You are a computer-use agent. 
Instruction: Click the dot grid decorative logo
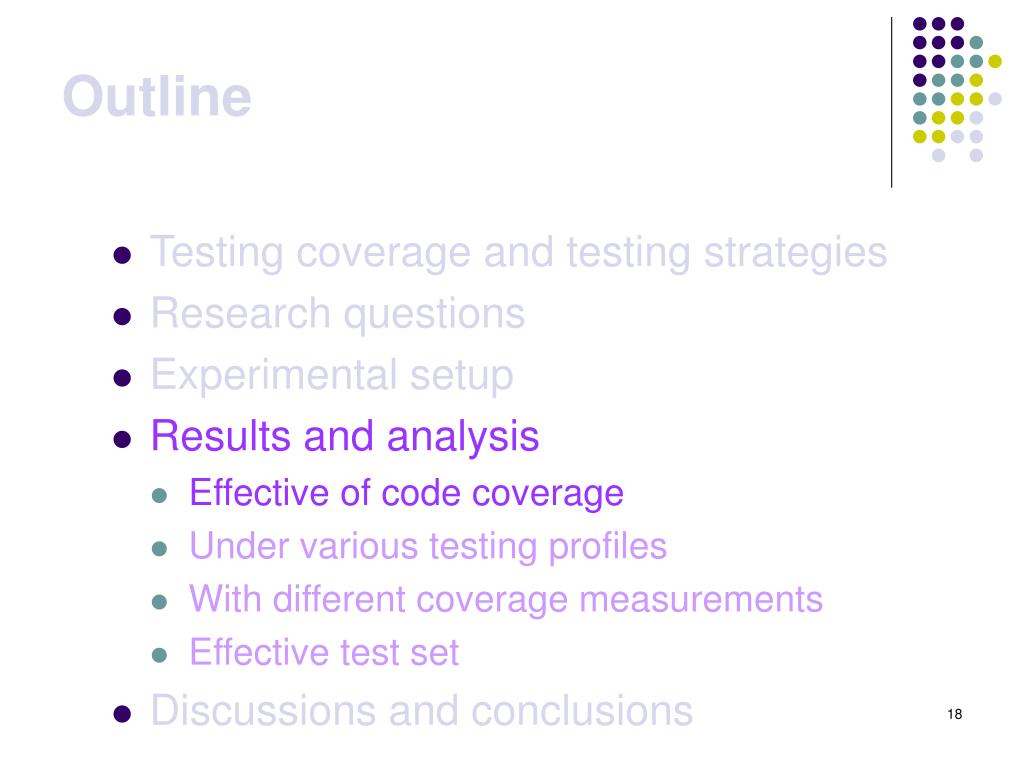tap(957, 89)
